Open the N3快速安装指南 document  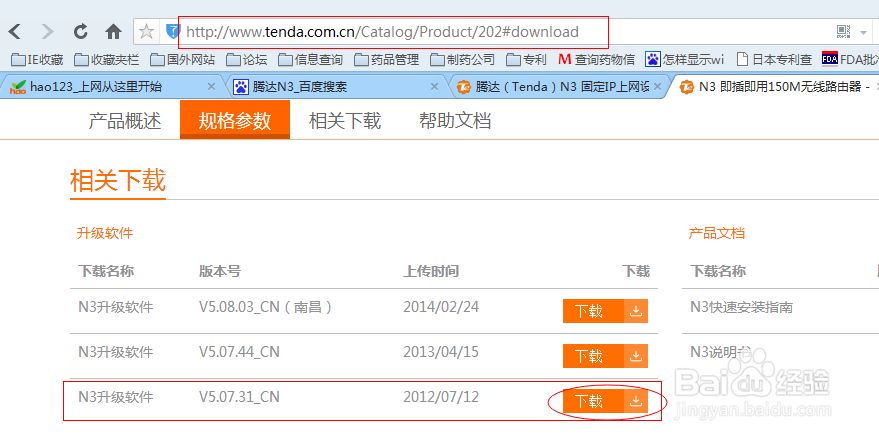[742, 307]
